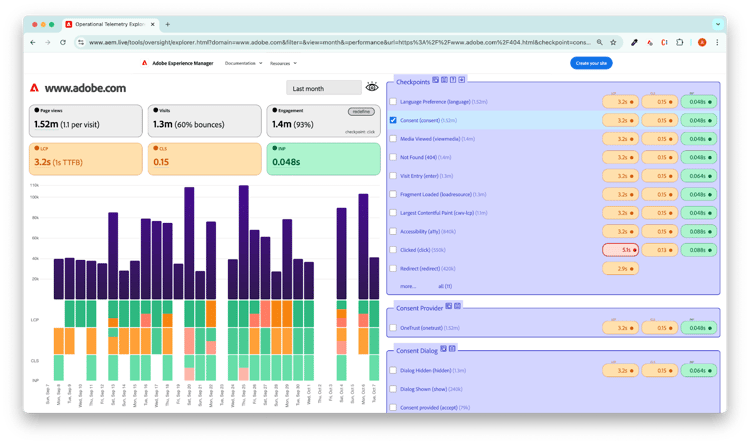Click the second icon beside Consent Dialog heading

click(452, 348)
